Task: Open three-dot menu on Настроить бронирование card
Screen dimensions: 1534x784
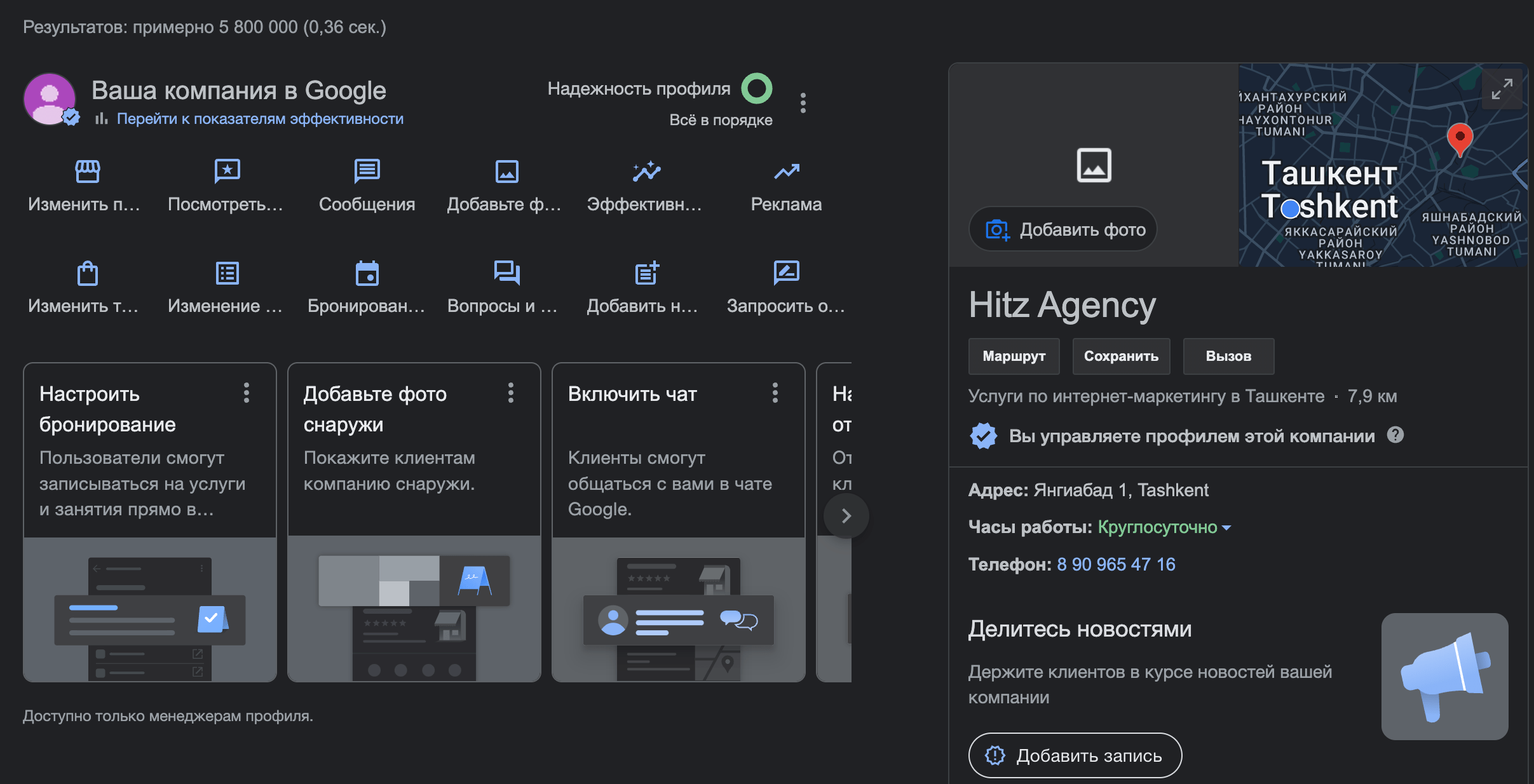Action: click(x=247, y=393)
